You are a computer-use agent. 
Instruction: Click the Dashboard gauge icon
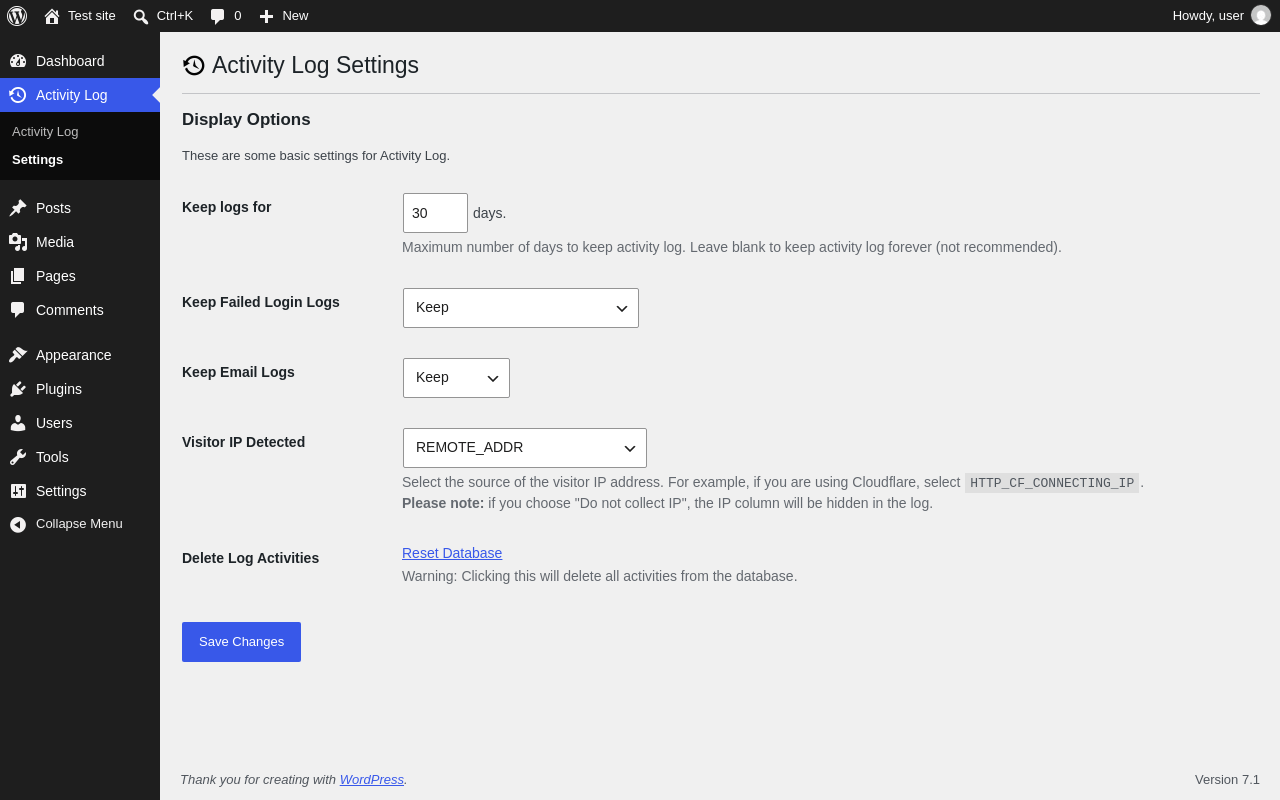click(18, 61)
